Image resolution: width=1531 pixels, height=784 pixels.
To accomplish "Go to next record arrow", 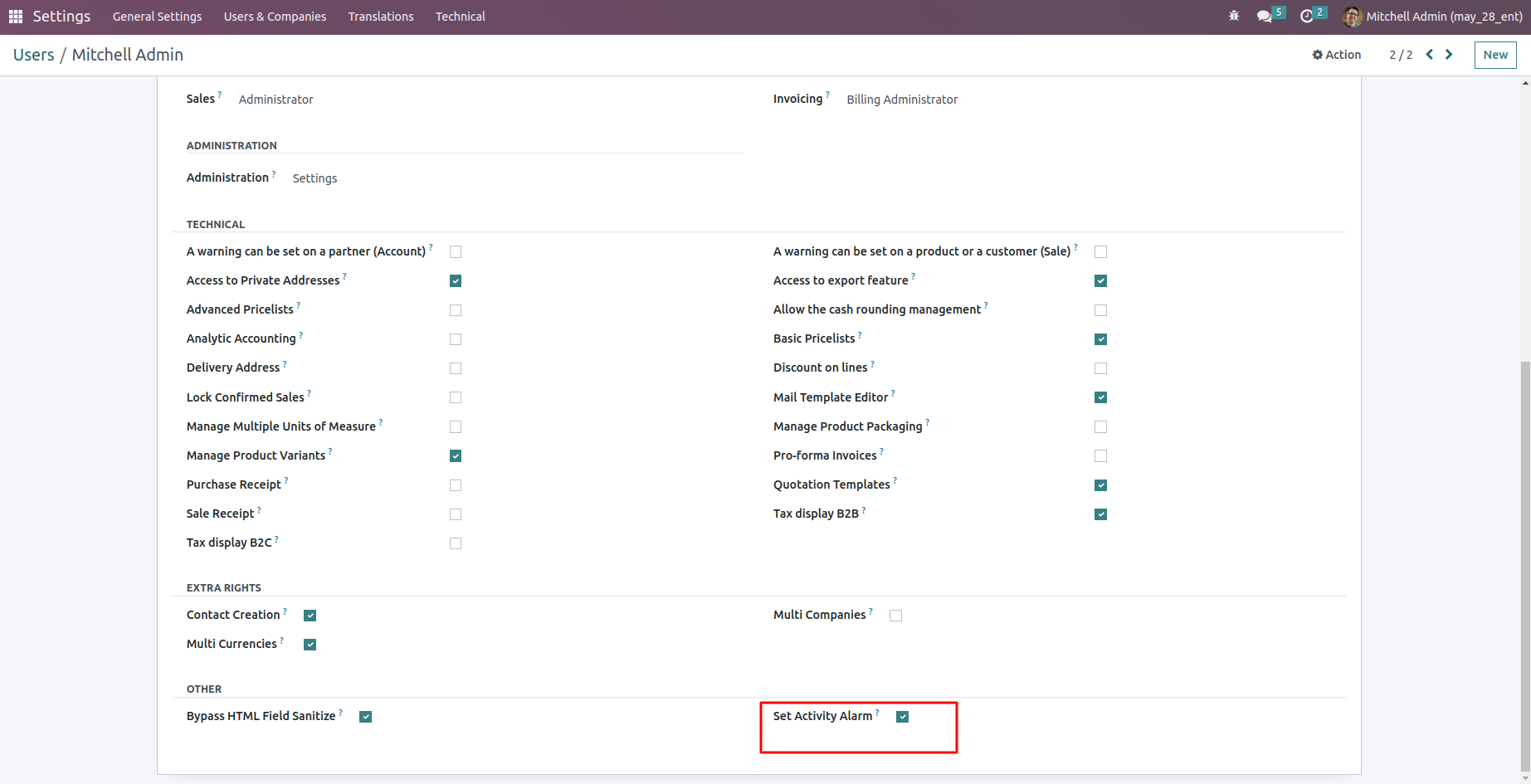I will click(x=1449, y=55).
